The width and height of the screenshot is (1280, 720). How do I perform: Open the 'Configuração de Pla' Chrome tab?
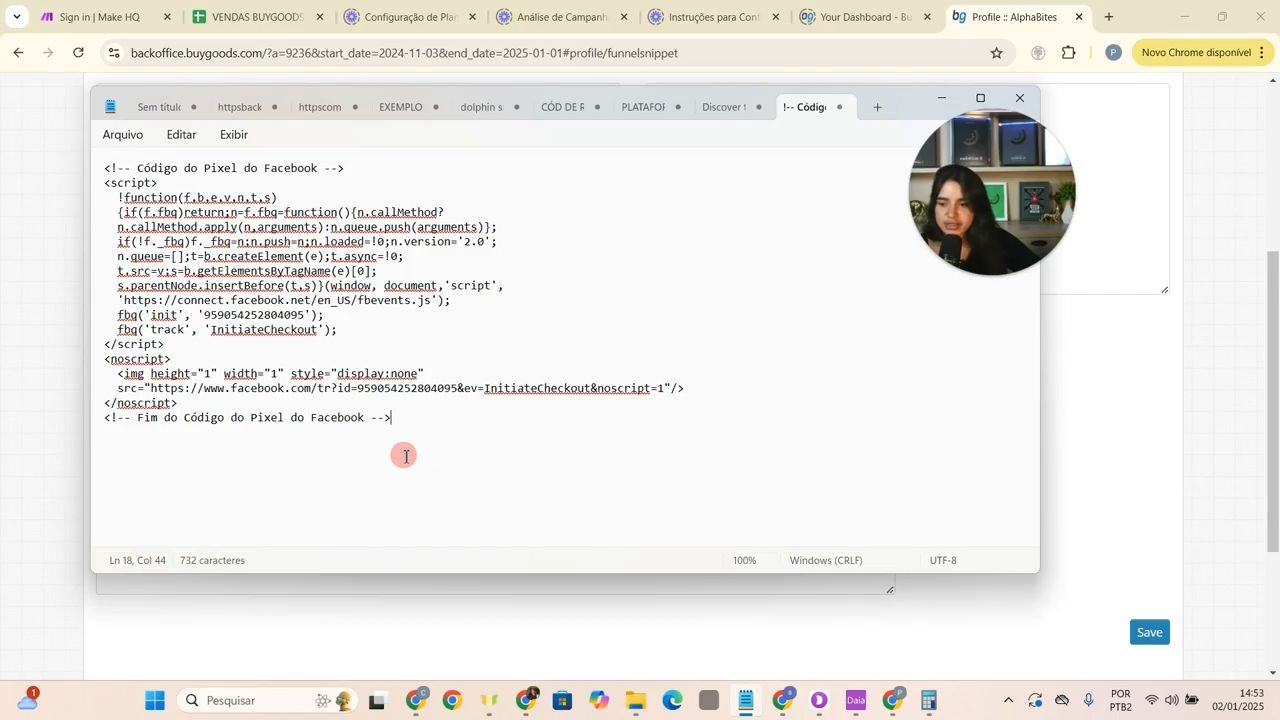(x=410, y=17)
